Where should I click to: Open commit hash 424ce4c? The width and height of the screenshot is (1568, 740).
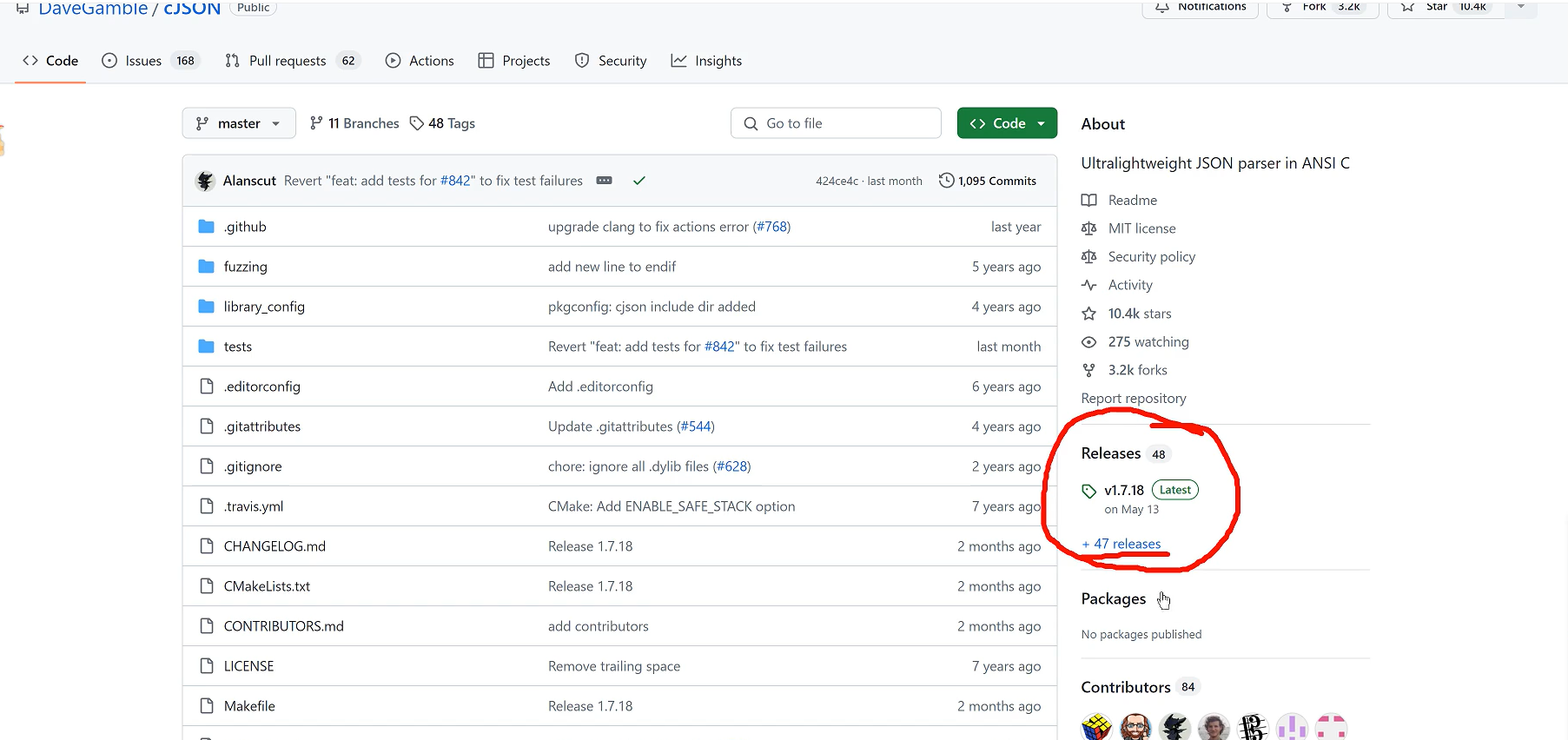837,181
